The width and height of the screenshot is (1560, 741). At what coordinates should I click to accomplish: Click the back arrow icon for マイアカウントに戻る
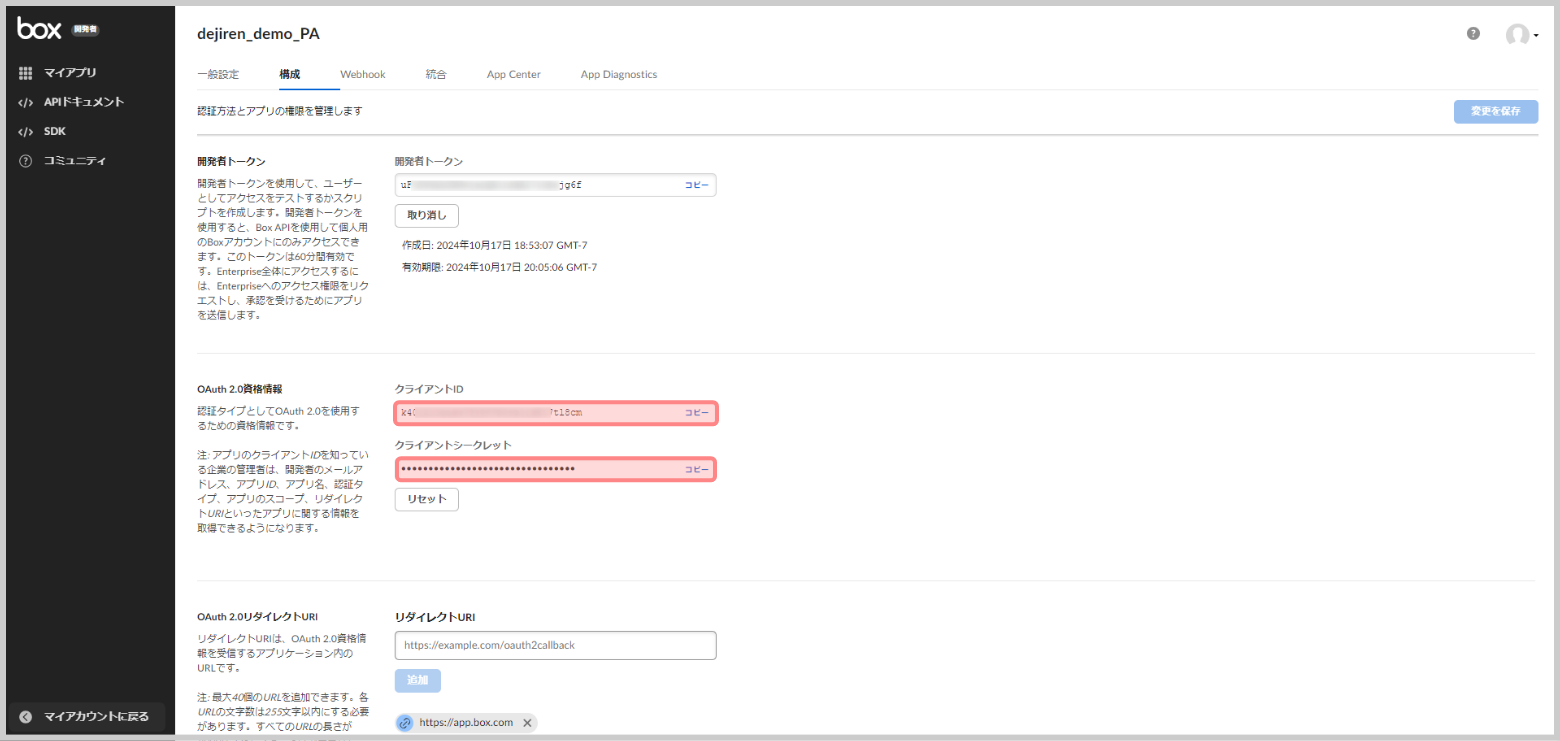coord(26,717)
